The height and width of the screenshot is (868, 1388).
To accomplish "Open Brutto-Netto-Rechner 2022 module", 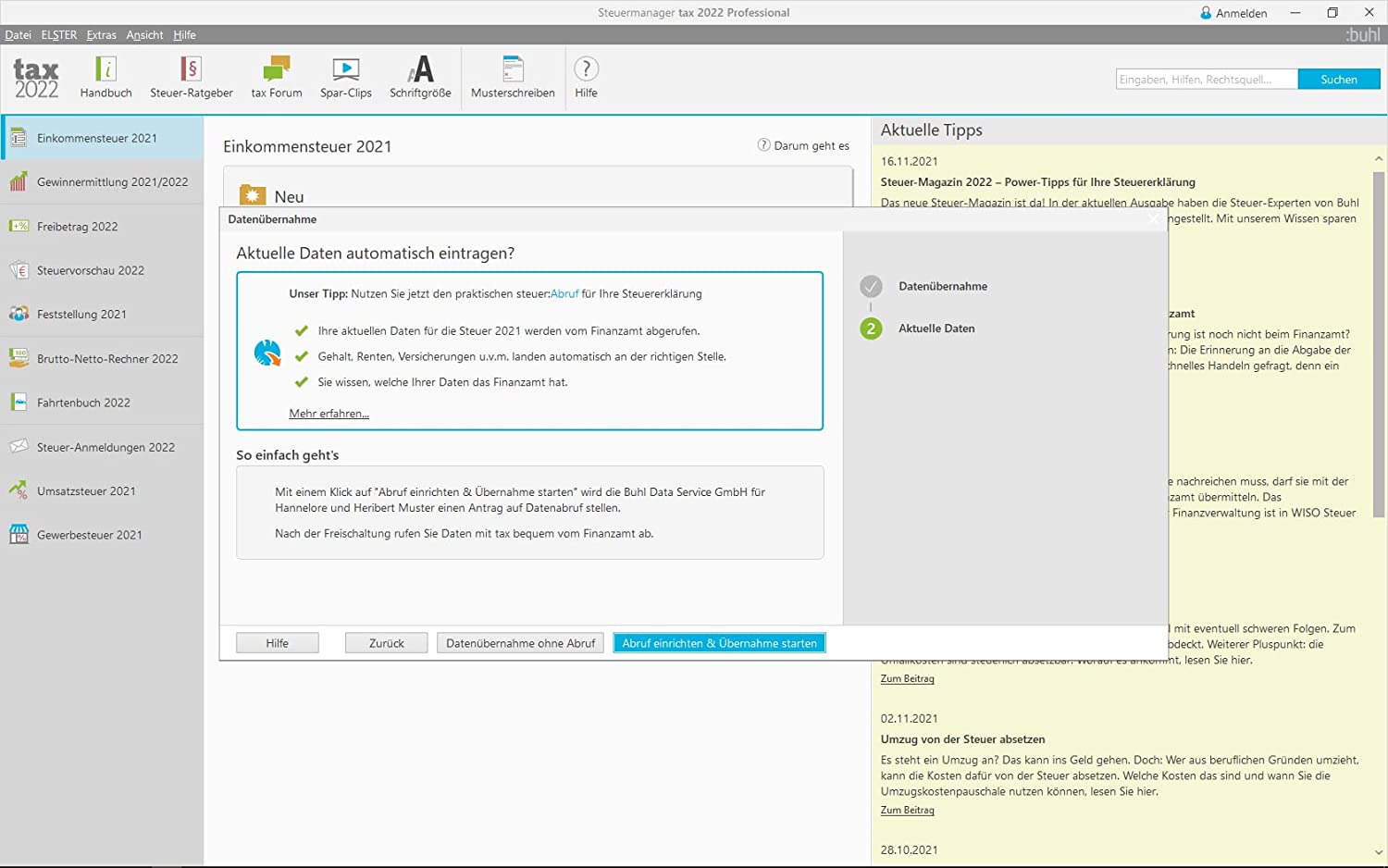I will point(106,358).
